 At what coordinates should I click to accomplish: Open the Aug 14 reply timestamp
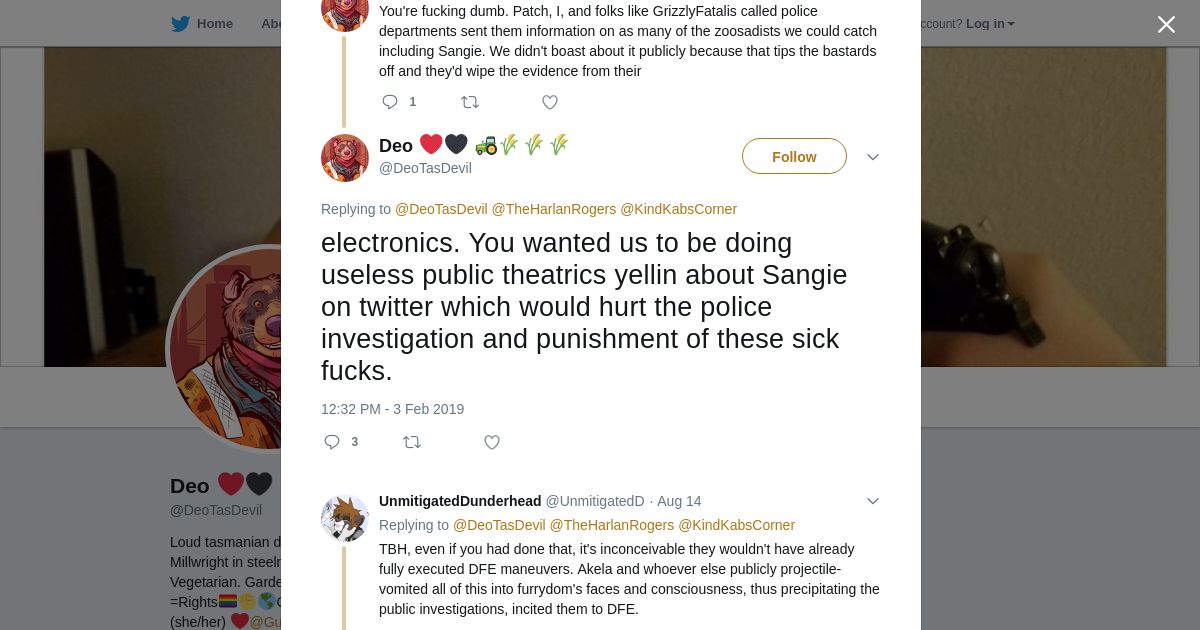click(679, 501)
